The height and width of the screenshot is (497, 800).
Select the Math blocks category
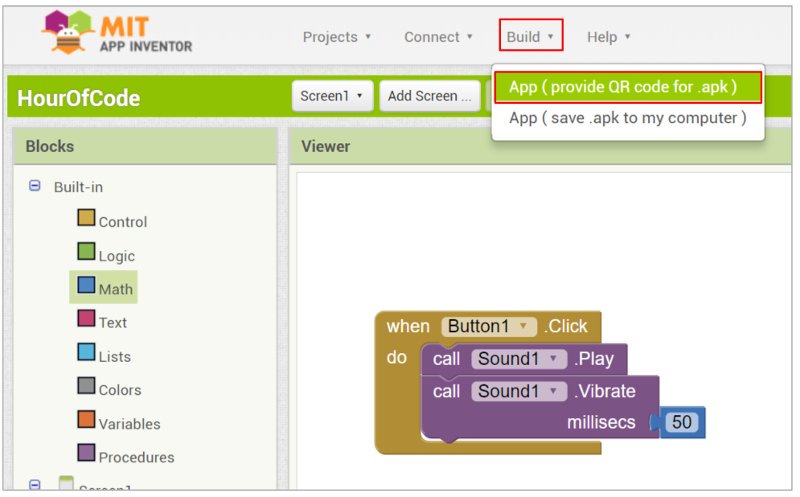(104, 287)
